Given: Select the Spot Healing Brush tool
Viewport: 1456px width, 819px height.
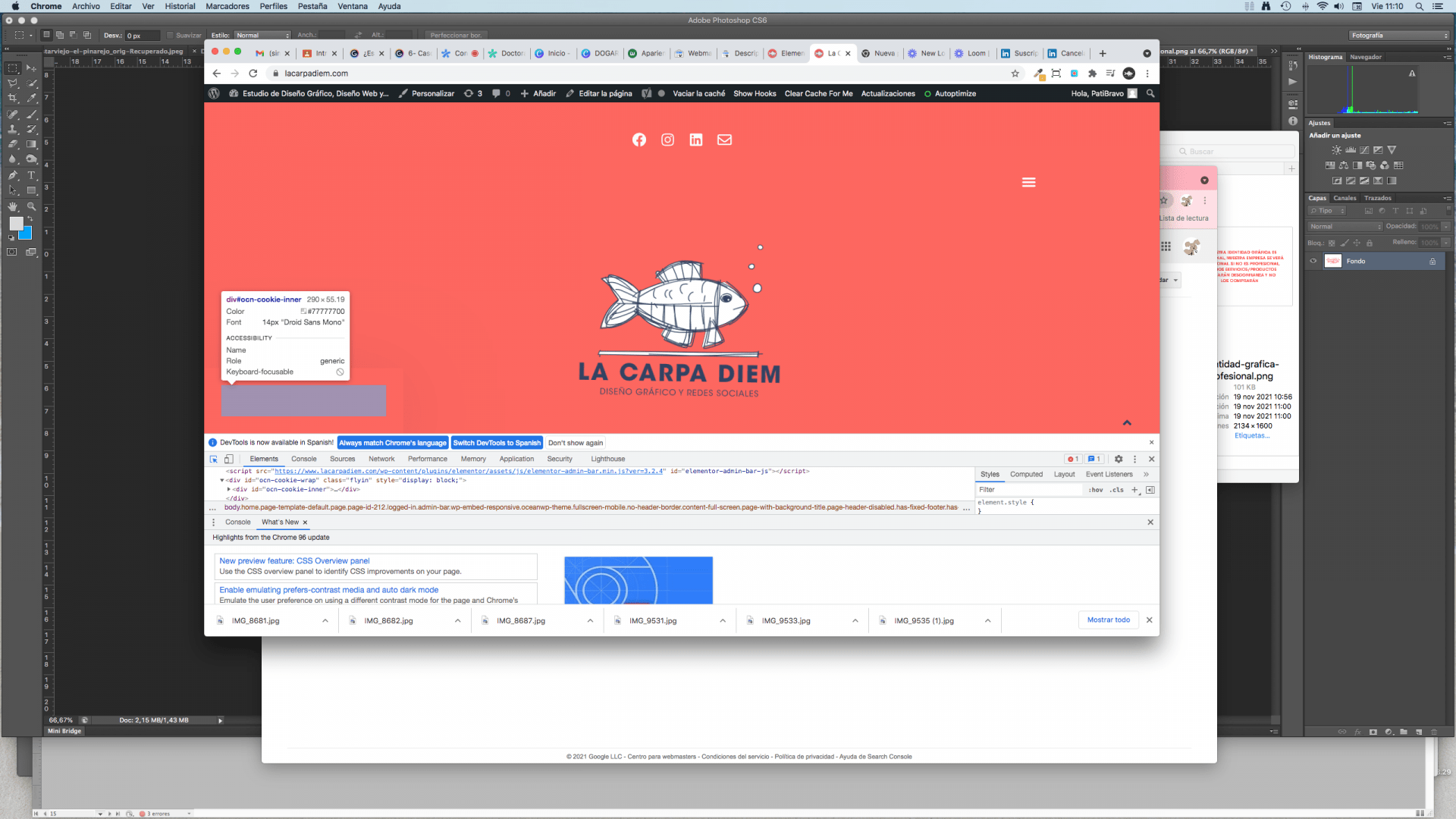Looking at the screenshot, I should pyautogui.click(x=13, y=115).
